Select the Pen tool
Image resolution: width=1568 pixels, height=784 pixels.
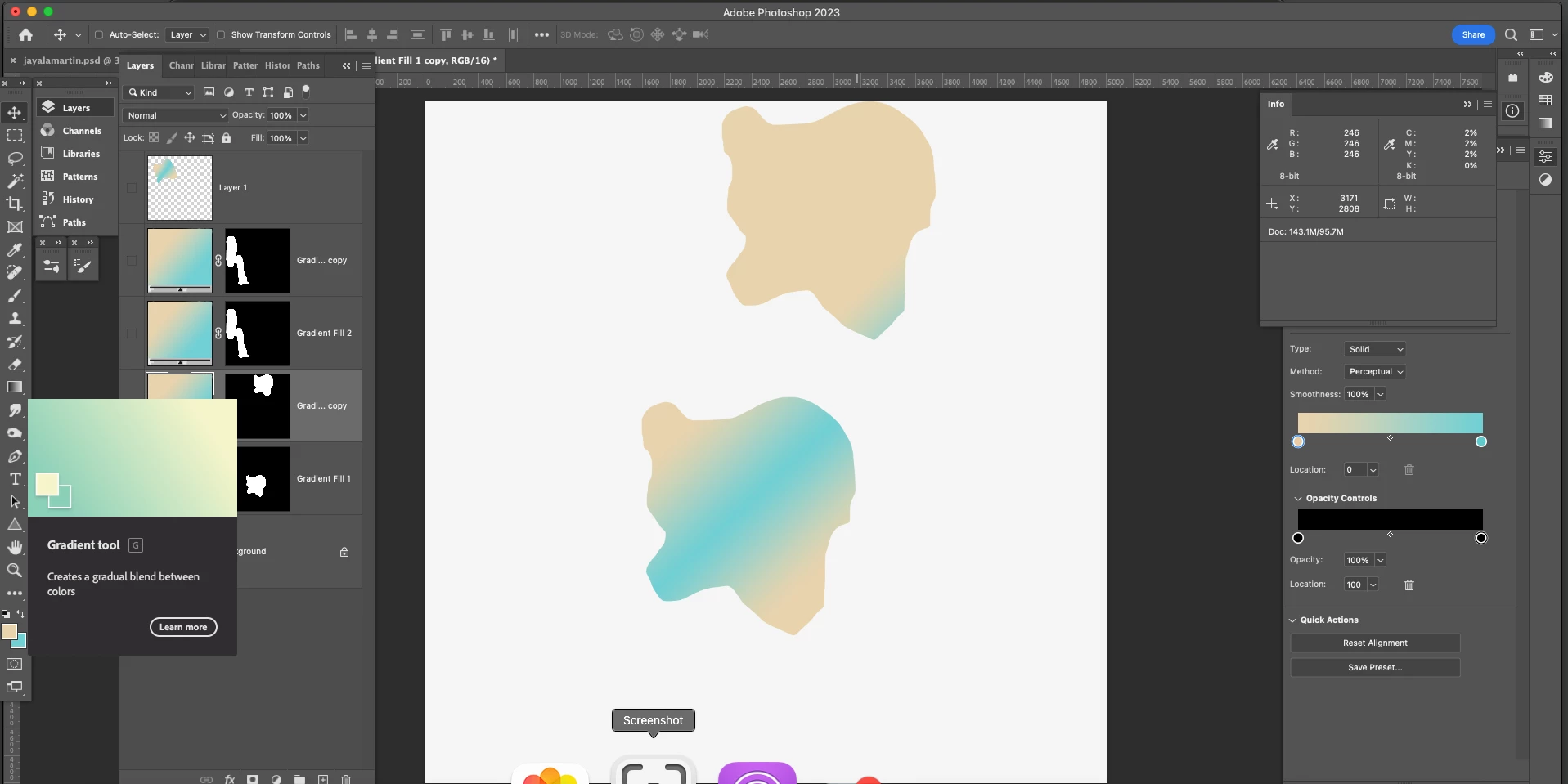(x=15, y=455)
